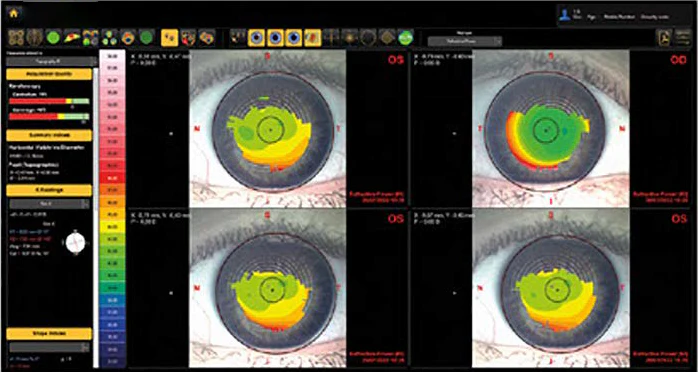Click the OS label of the bottom-right map

click(679, 218)
